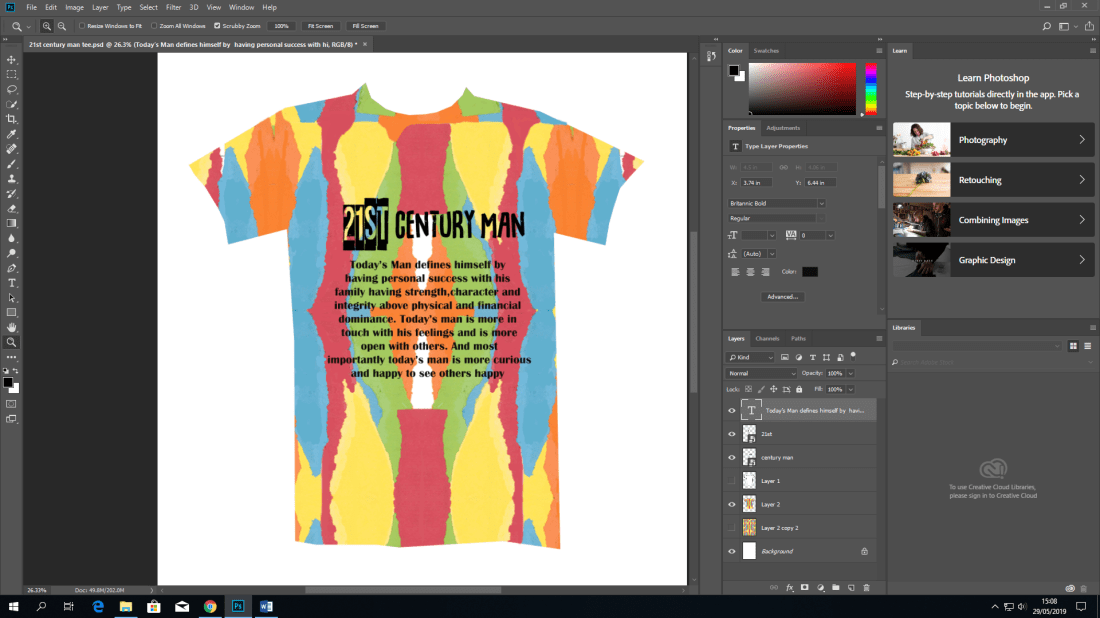Select the Move tool
The height and width of the screenshot is (618, 1100).
(x=12, y=58)
